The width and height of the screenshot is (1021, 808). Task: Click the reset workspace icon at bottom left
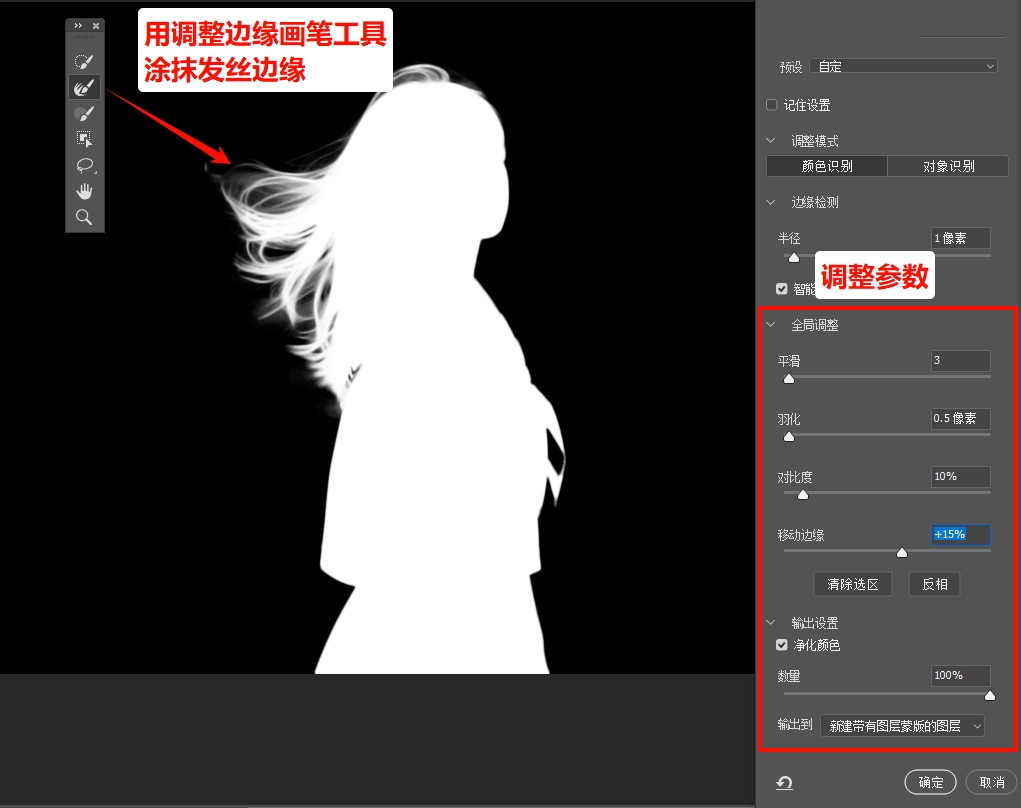tap(784, 782)
